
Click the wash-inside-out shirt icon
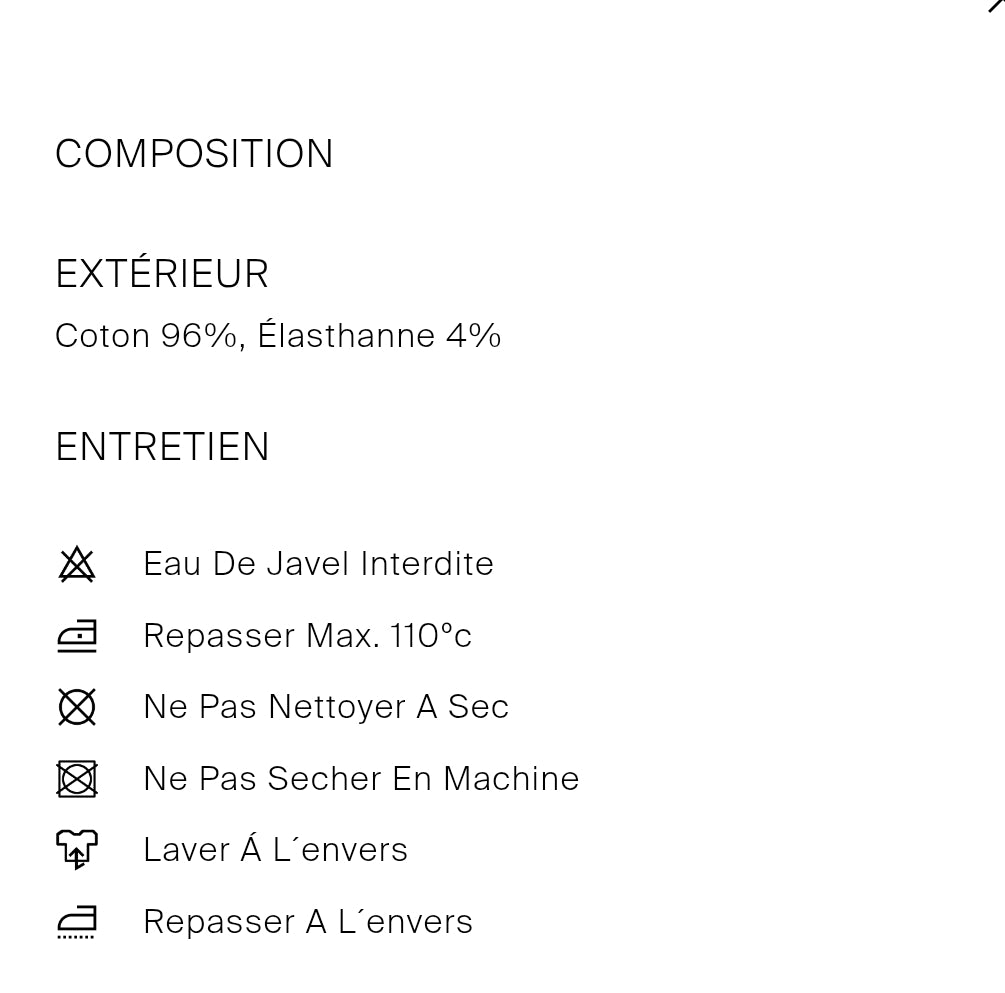77,850
